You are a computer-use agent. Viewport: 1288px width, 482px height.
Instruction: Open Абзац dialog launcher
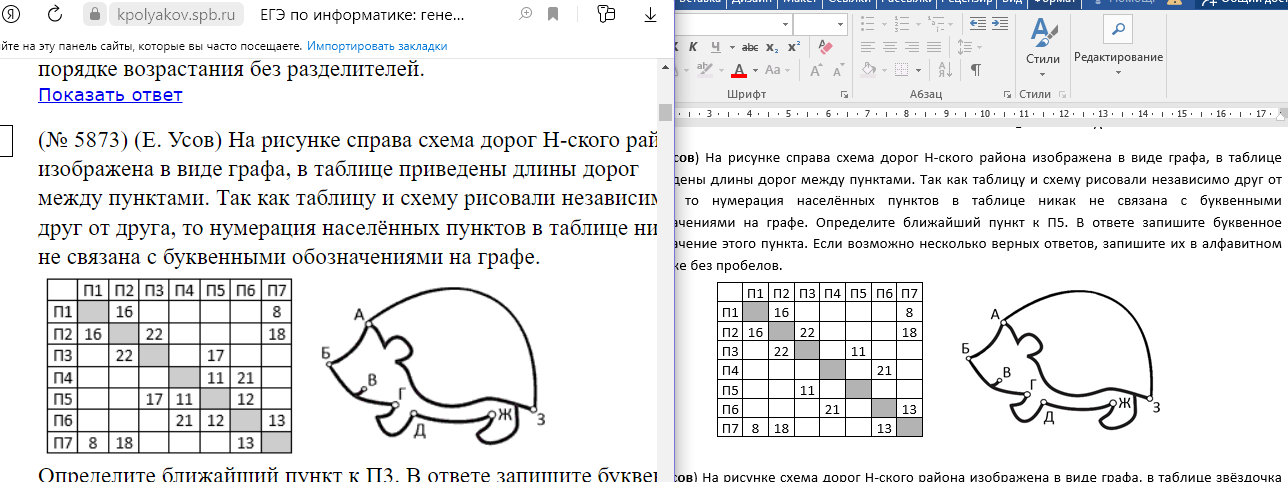click(x=1007, y=95)
